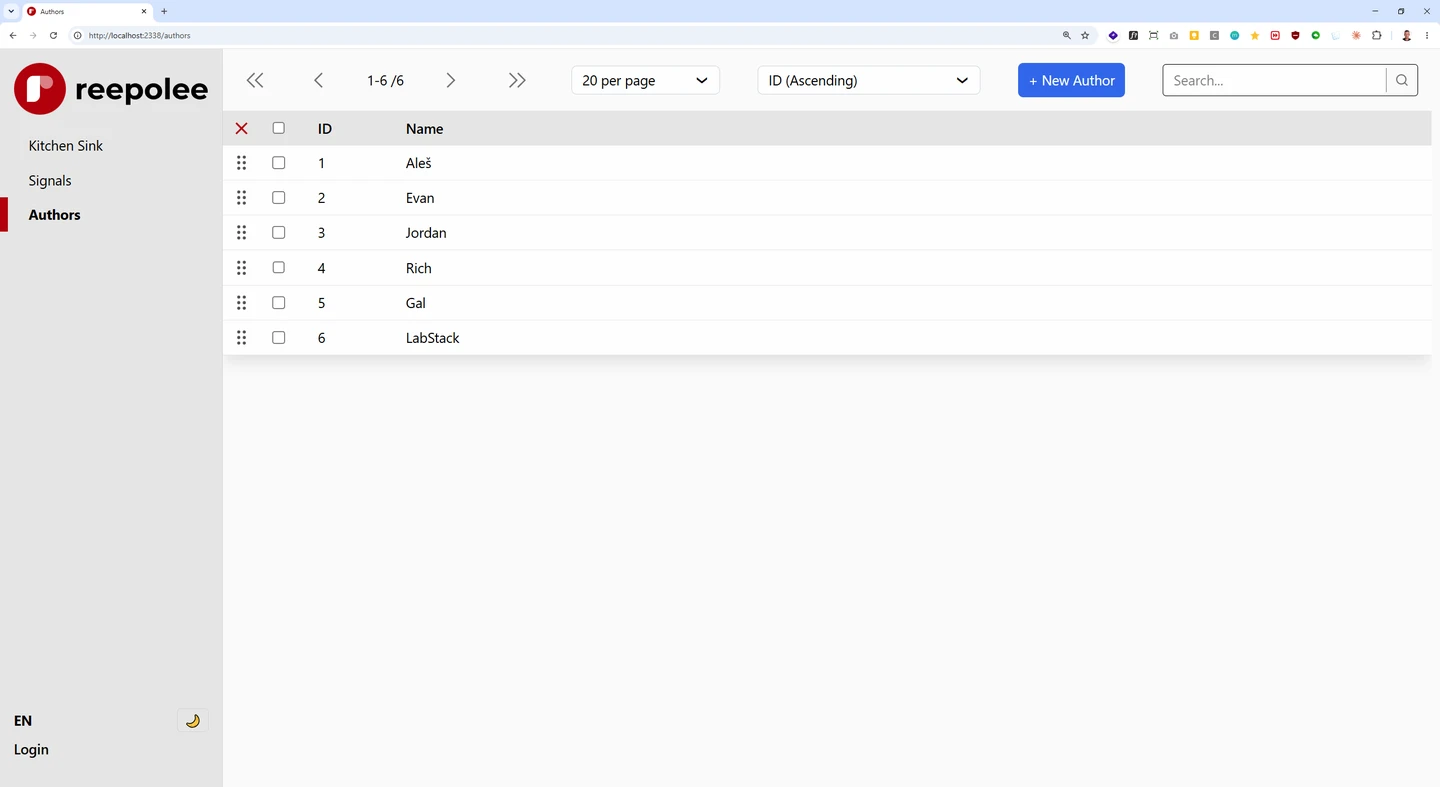Click the drag handle for Aleš row
This screenshot has height=787, width=1440.
(x=241, y=163)
